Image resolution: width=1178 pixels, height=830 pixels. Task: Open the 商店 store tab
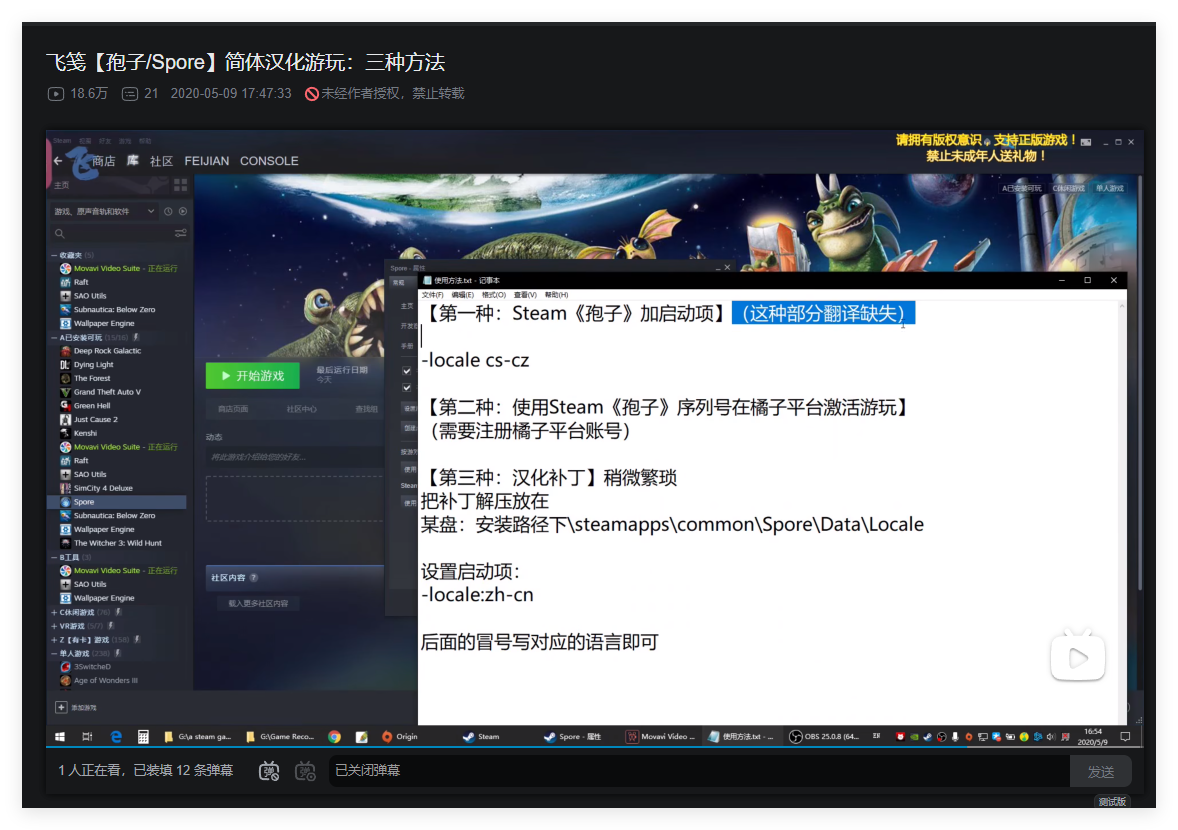click(104, 161)
